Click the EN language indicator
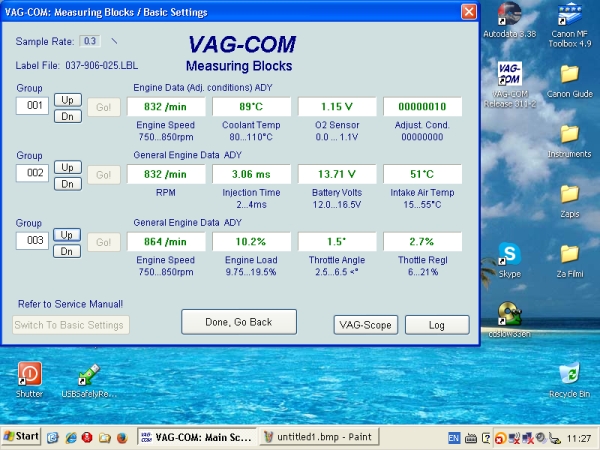 click(x=454, y=438)
